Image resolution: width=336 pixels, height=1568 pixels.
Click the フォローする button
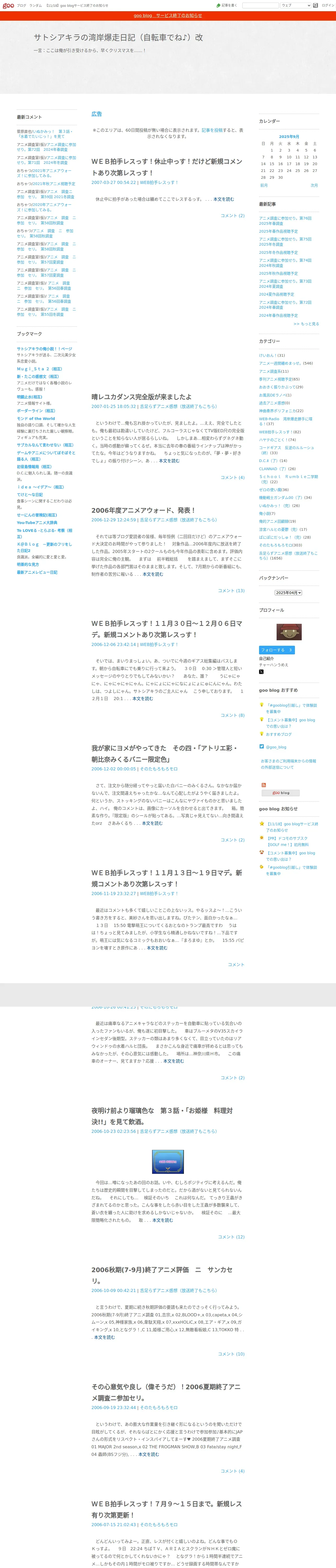[276, 650]
